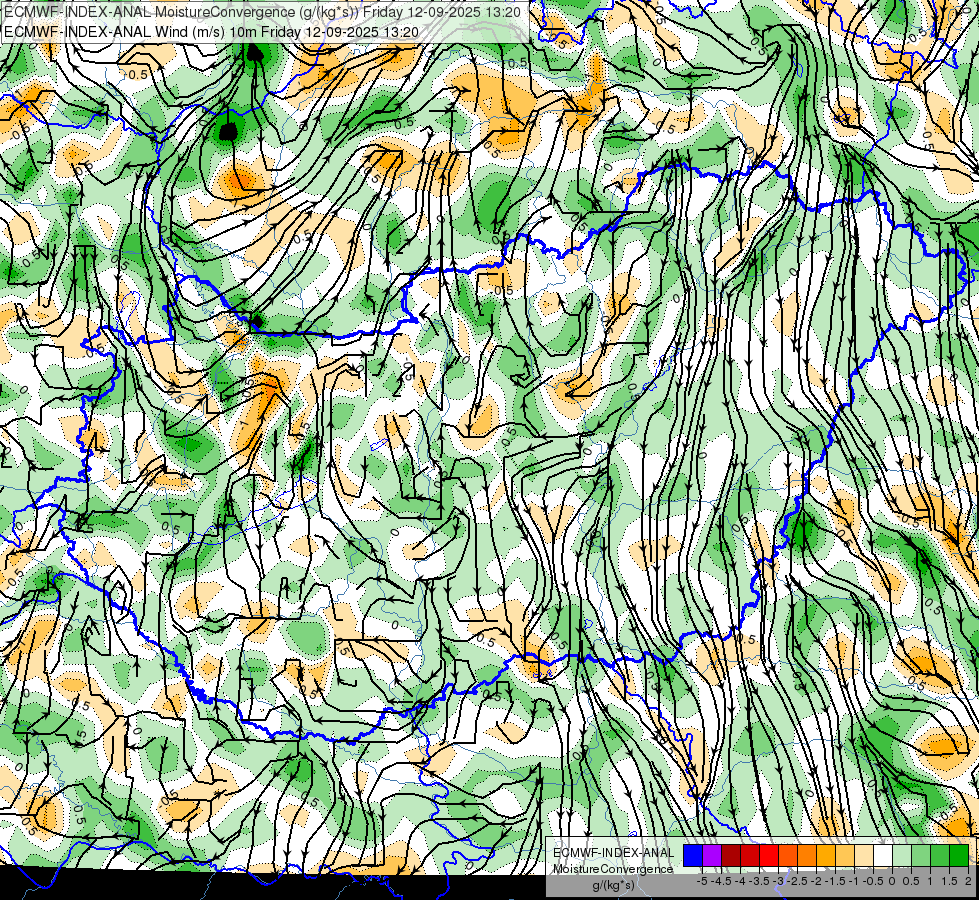Click the '-5' legend scale value
The height and width of the screenshot is (900, 979).
point(702,881)
